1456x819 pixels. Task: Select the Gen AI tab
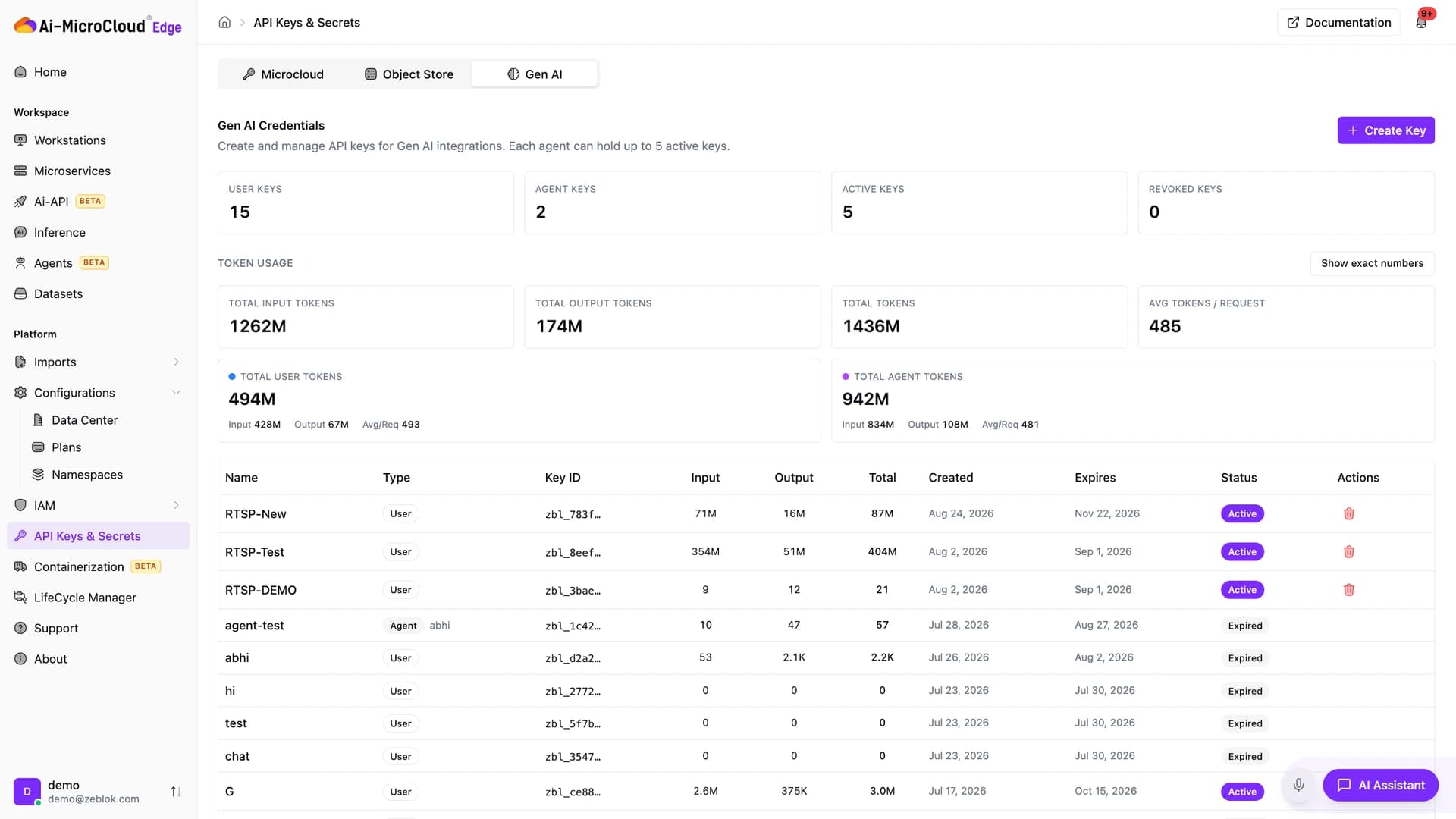click(535, 74)
